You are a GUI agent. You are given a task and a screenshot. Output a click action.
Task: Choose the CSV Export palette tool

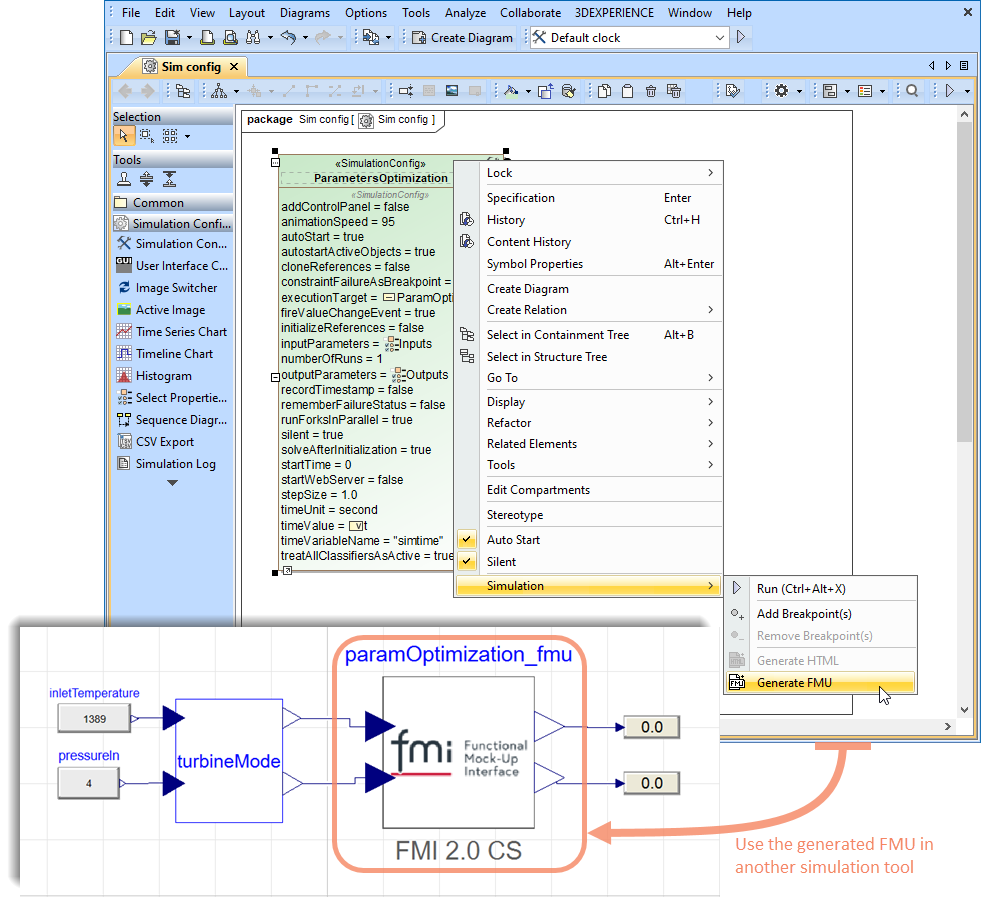(x=165, y=442)
